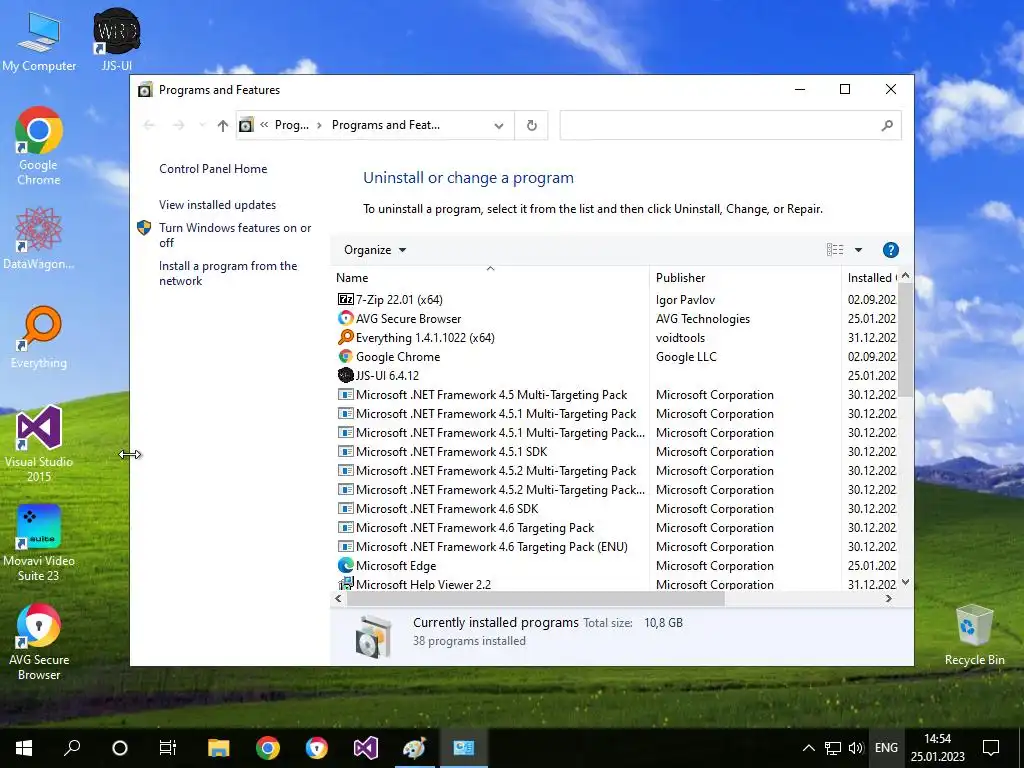Expand the address bar history dropdown
This screenshot has width=1024, height=768.
[499, 125]
